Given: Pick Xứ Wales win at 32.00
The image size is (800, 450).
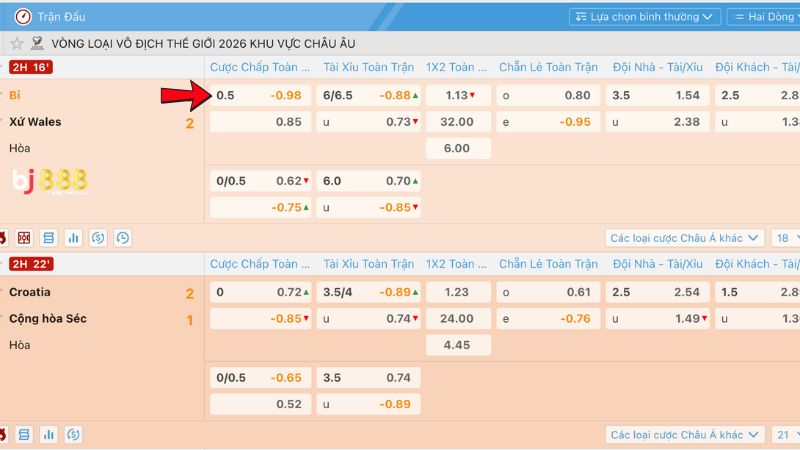Looking at the screenshot, I should pyautogui.click(x=458, y=122).
